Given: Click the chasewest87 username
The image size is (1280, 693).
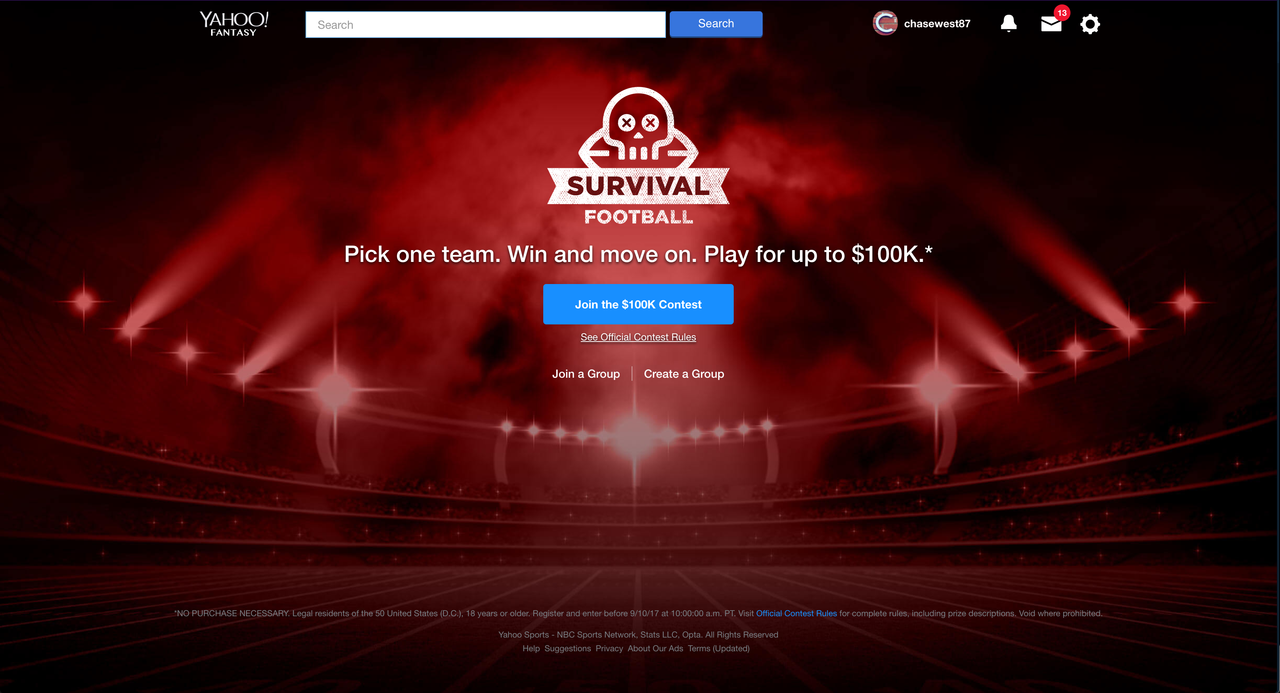Looking at the screenshot, I should coord(937,24).
